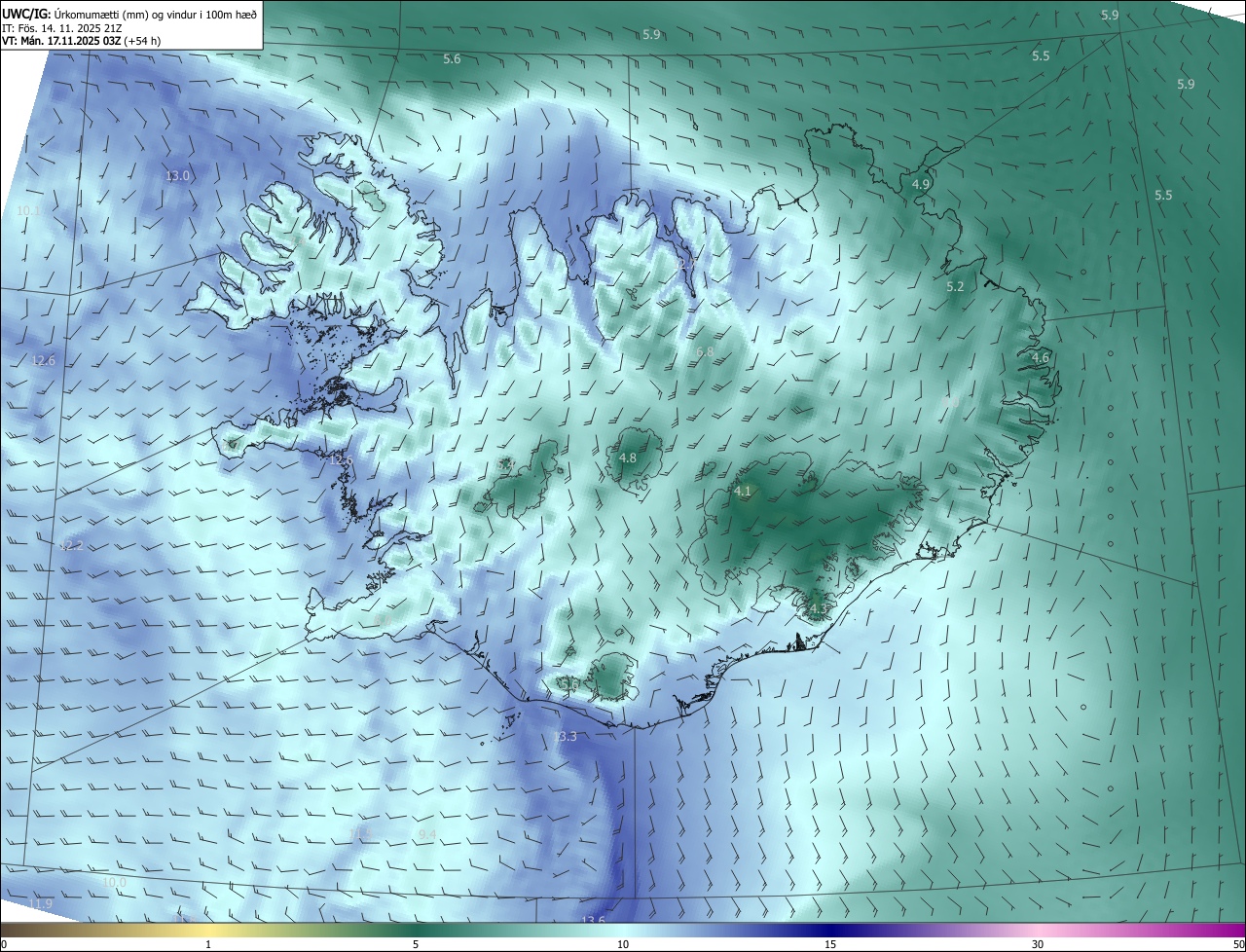Image resolution: width=1246 pixels, height=952 pixels.
Task: Click the title line 'Úrkomumætti (mm) og vindur í 100m hæð'
Action: tap(156, 14)
